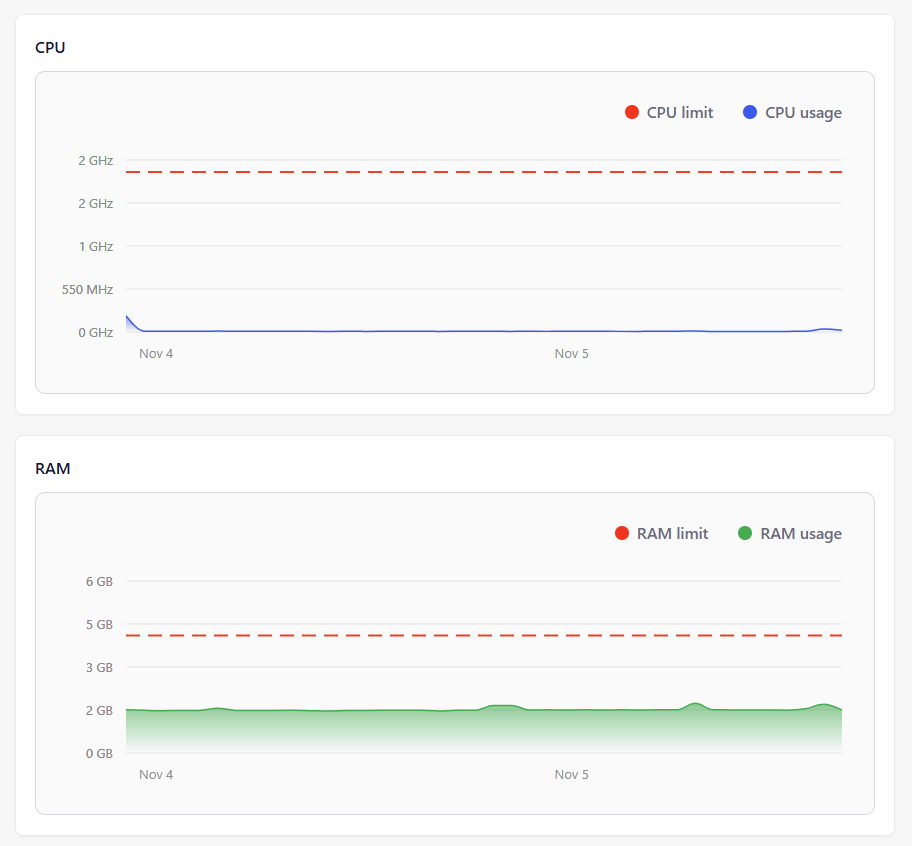This screenshot has width=912, height=846.
Task: Select the CPU section heading
Action: [x=50, y=48]
